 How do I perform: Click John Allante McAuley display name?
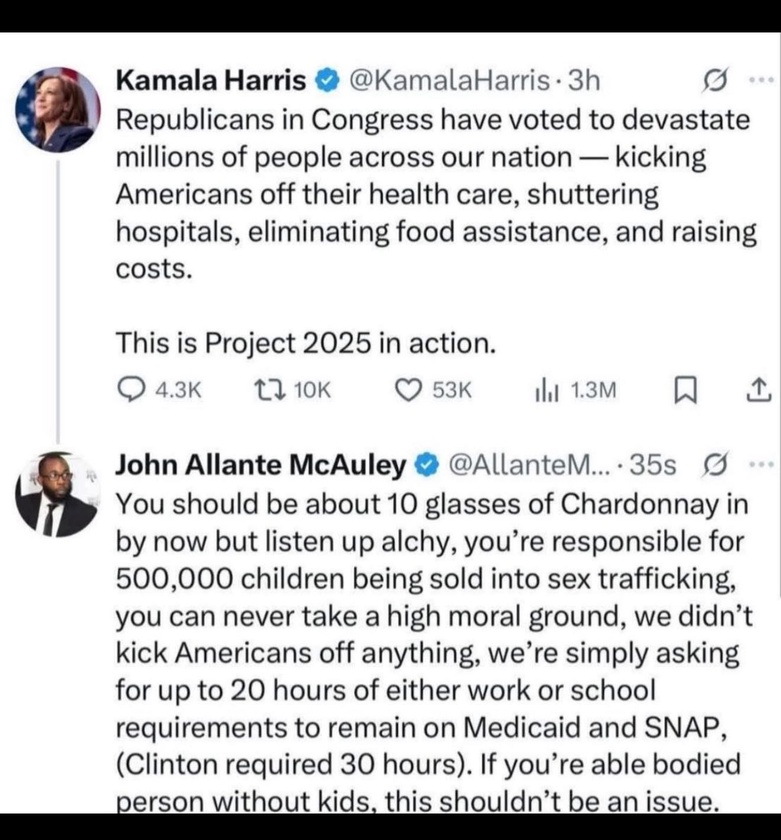click(261, 465)
